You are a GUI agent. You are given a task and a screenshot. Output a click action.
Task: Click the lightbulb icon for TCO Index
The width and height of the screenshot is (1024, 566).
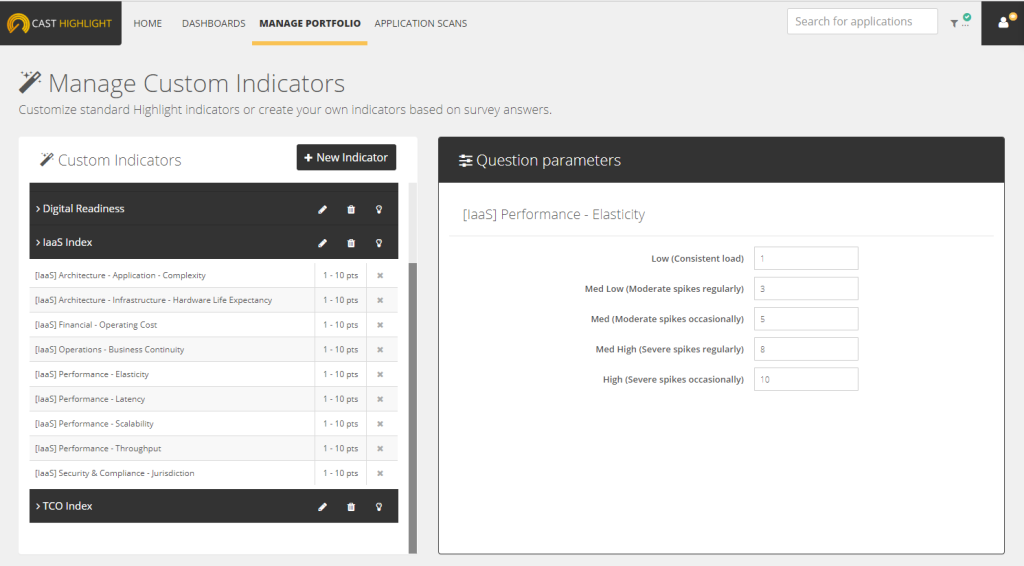pos(379,507)
